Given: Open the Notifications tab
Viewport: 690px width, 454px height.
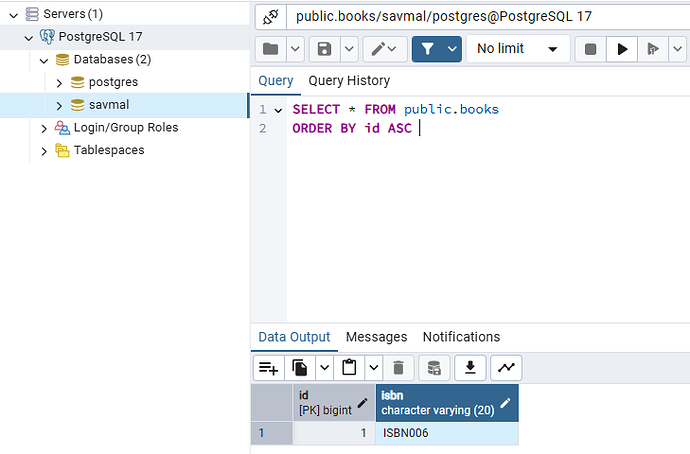Looking at the screenshot, I should coord(461,337).
